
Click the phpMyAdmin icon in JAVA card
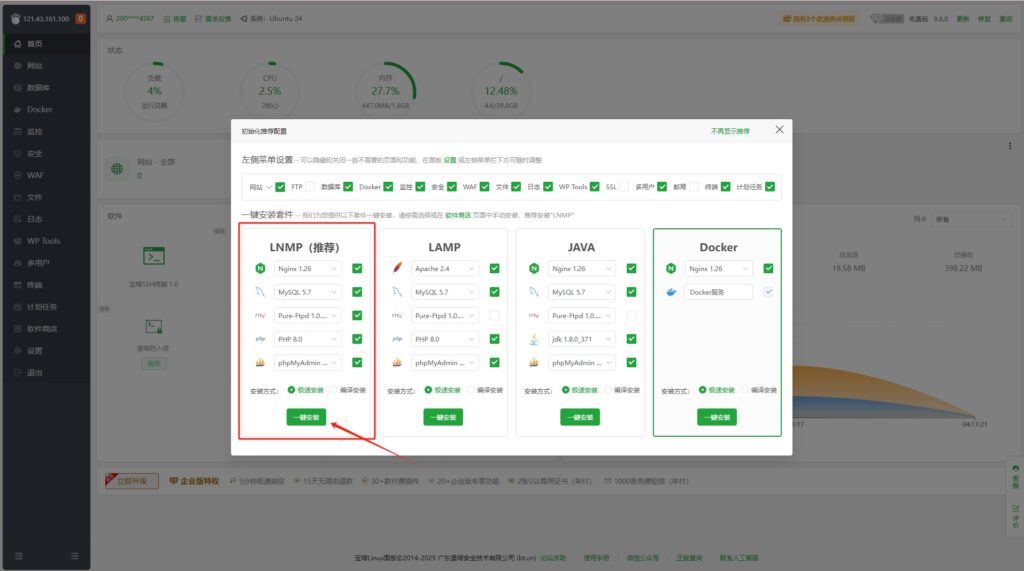pos(534,363)
